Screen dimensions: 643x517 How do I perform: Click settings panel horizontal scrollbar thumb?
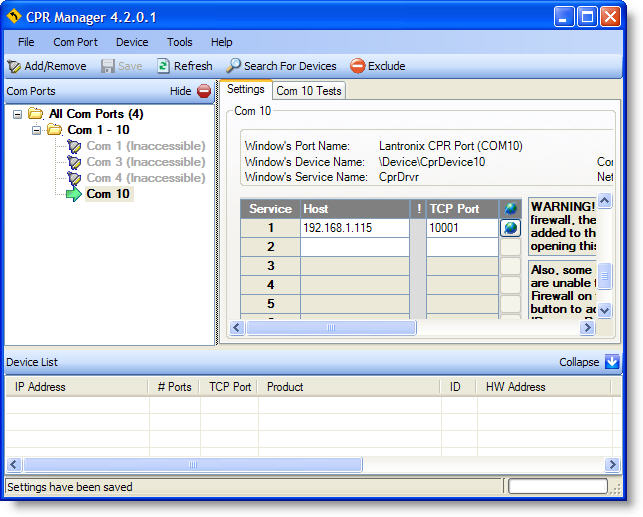(331, 327)
